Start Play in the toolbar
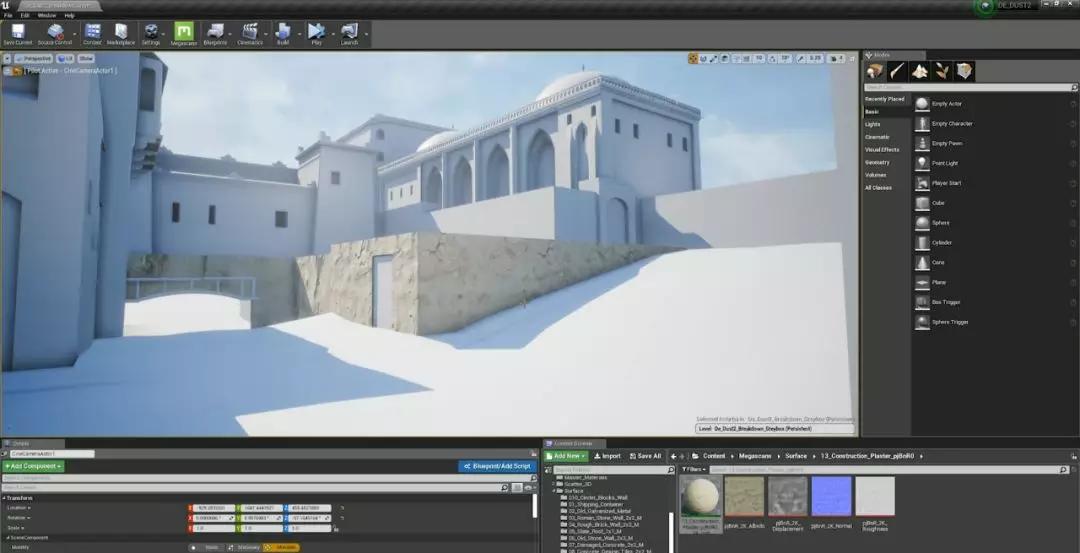Screen dimensions: 1080x553 click(316, 31)
